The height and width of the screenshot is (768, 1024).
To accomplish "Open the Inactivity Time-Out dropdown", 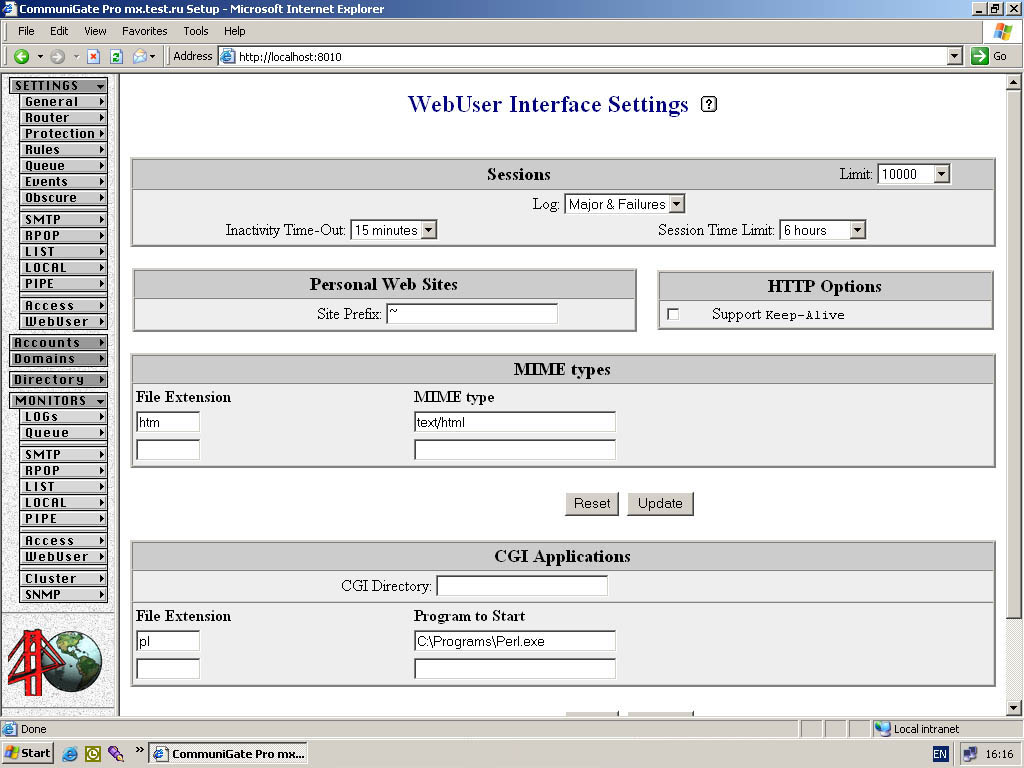I will click(428, 230).
